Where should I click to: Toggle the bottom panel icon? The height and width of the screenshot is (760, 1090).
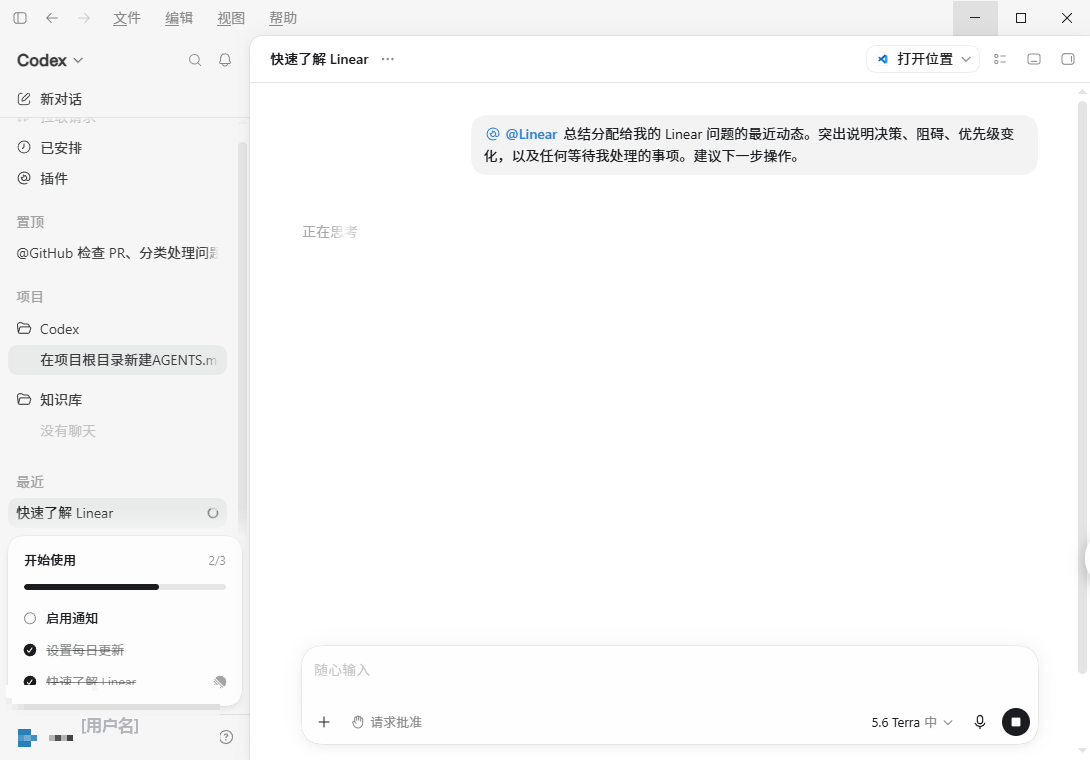coord(1034,59)
